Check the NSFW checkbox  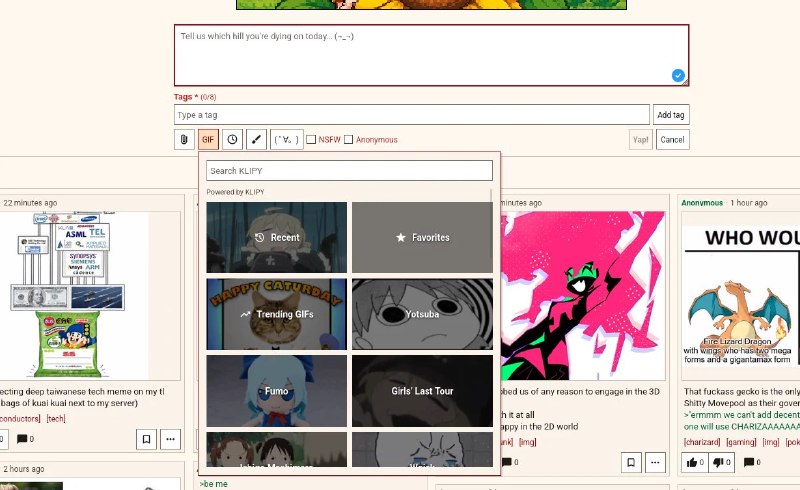311,139
